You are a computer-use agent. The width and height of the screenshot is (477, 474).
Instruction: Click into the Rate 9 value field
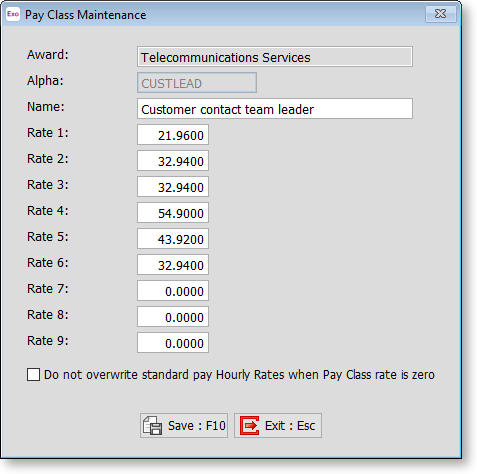click(x=173, y=343)
